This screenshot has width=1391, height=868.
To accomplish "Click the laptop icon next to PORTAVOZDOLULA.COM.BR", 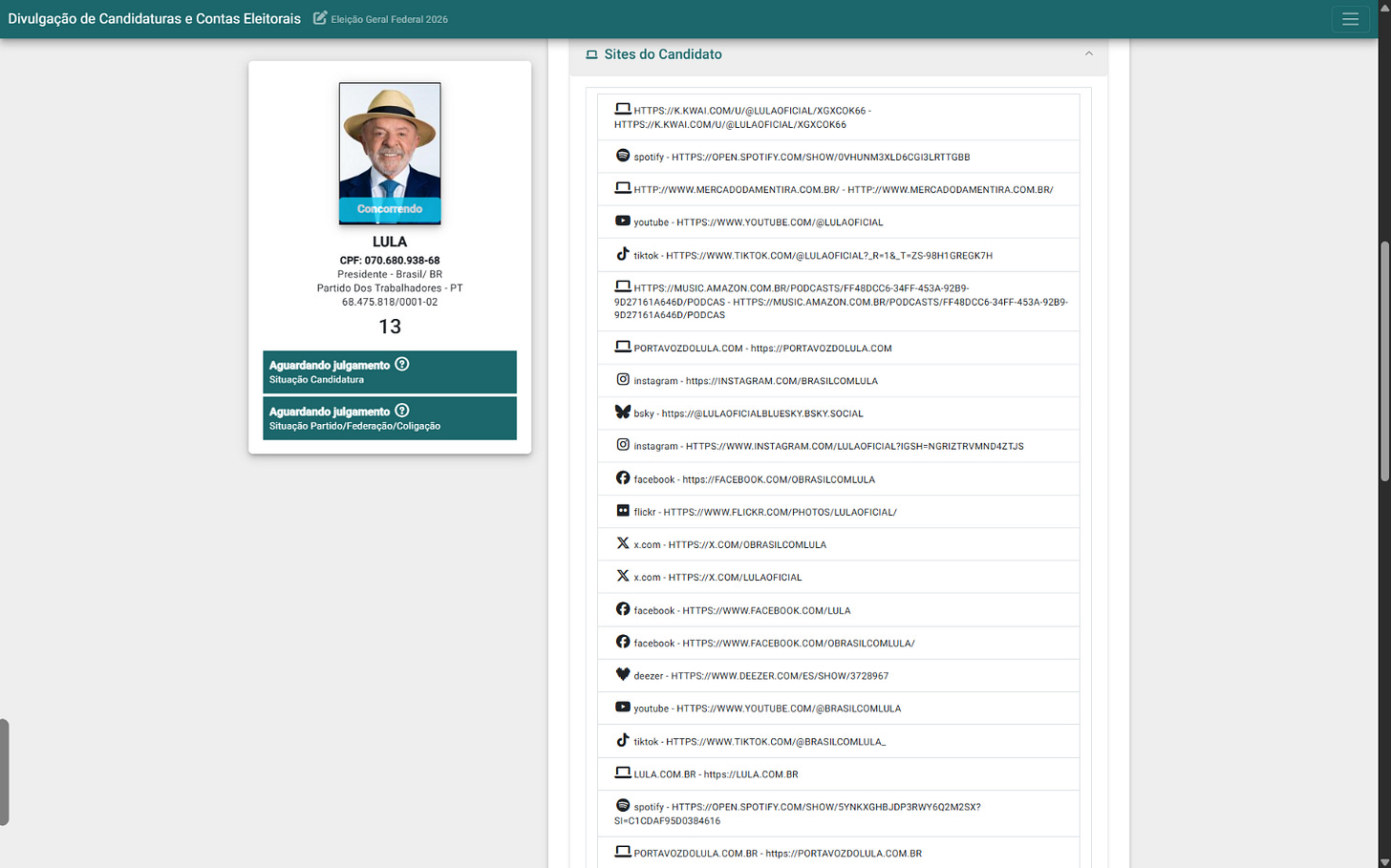I will click(x=623, y=852).
